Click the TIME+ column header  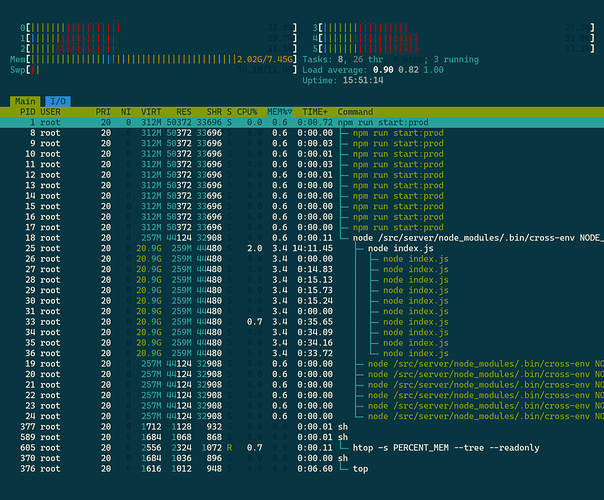click(316, 111)
